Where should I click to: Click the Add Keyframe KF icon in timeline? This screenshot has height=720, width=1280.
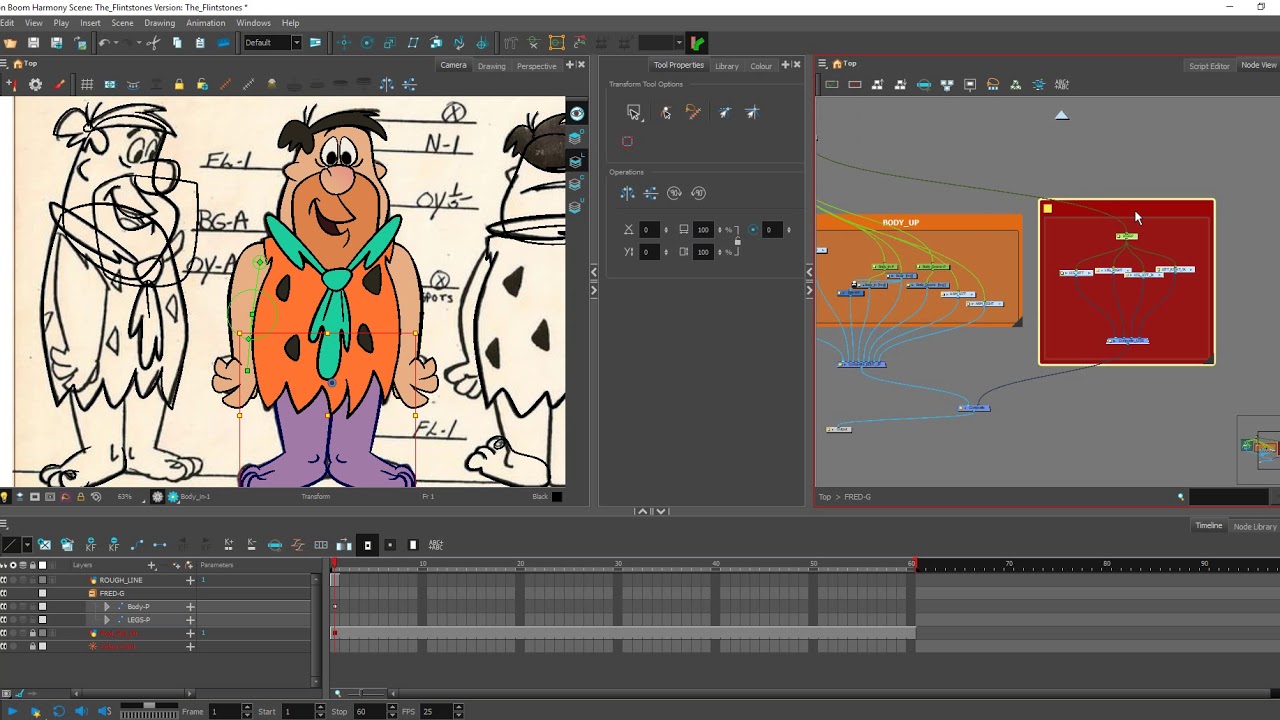pyautogui.click(x=91, y=545)
